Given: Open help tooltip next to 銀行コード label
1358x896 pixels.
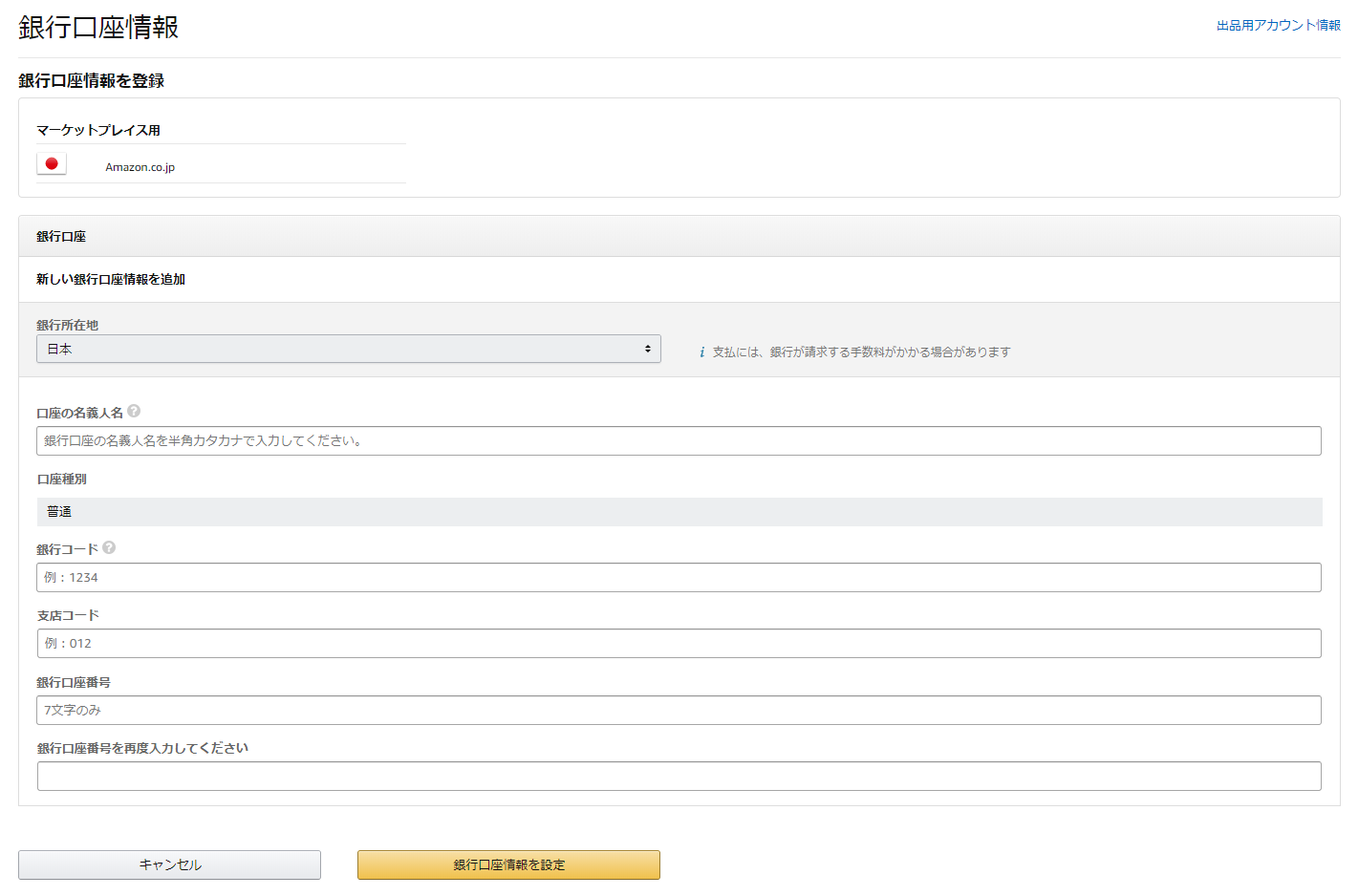Looking at the screenshot, I should (109, 547).
